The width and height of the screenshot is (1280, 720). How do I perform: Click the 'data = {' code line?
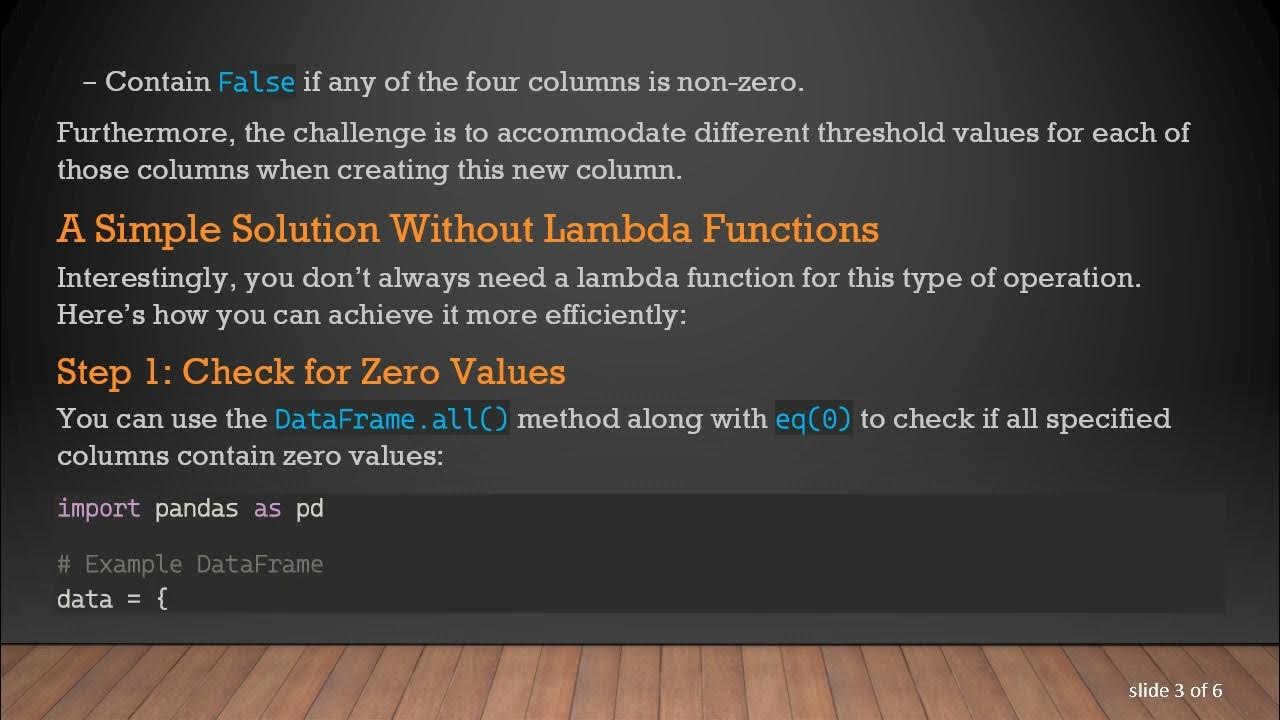pos(112,600)
